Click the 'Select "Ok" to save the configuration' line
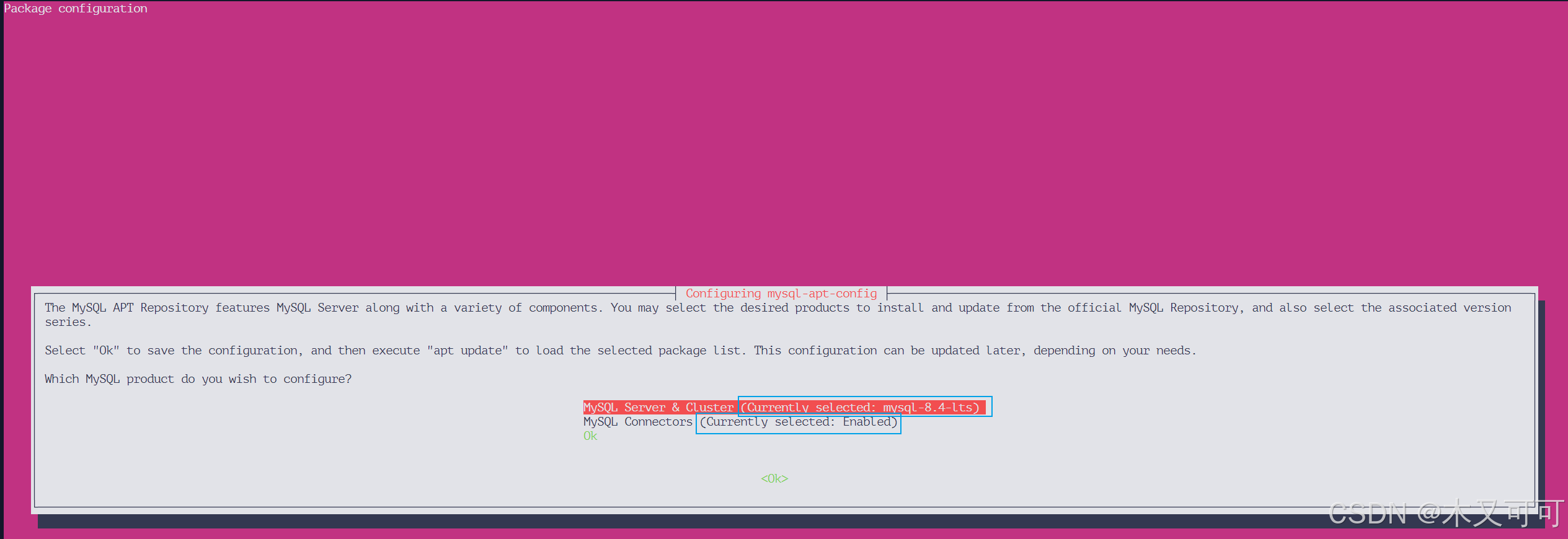1568x539 pixels. coord(621,351)
